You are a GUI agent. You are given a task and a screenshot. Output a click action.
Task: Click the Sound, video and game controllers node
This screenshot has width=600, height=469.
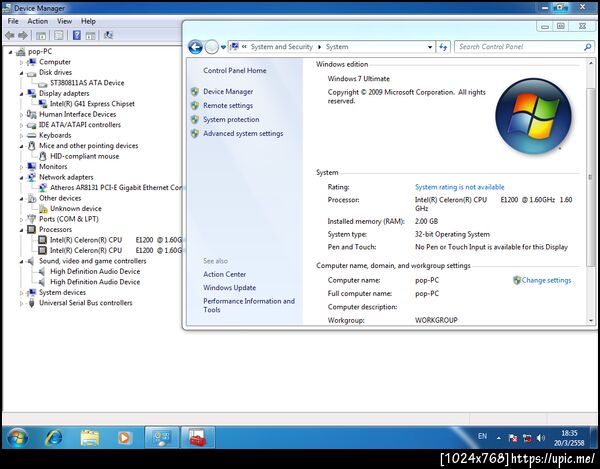click(93, 261)
